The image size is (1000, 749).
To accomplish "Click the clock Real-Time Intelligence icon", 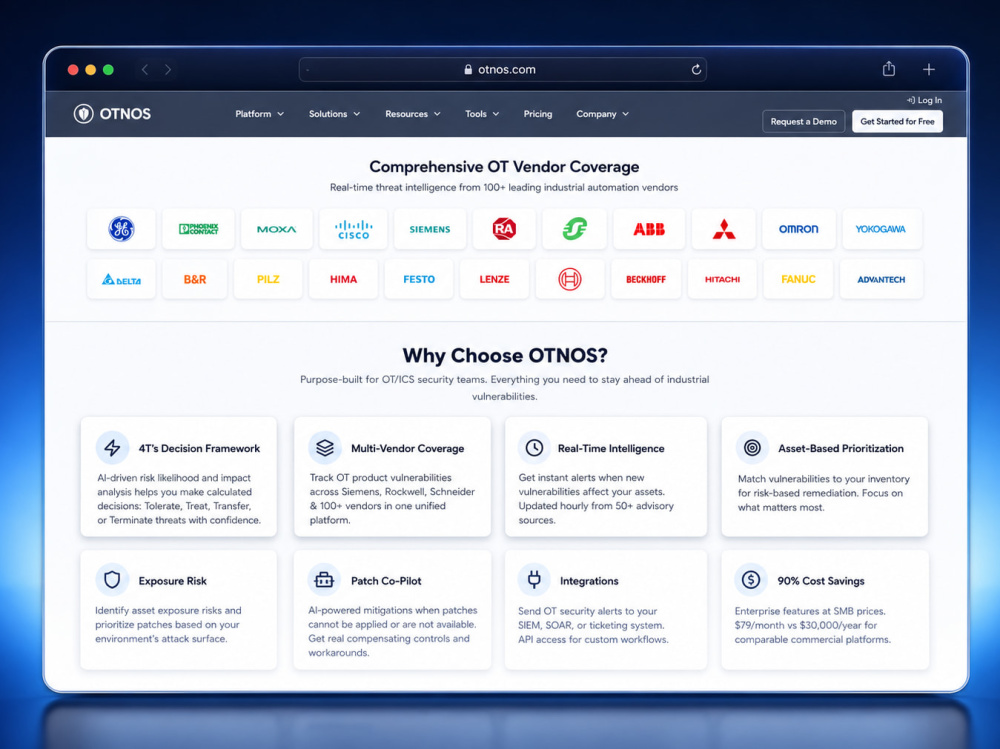I will click(x=534, y=448).
